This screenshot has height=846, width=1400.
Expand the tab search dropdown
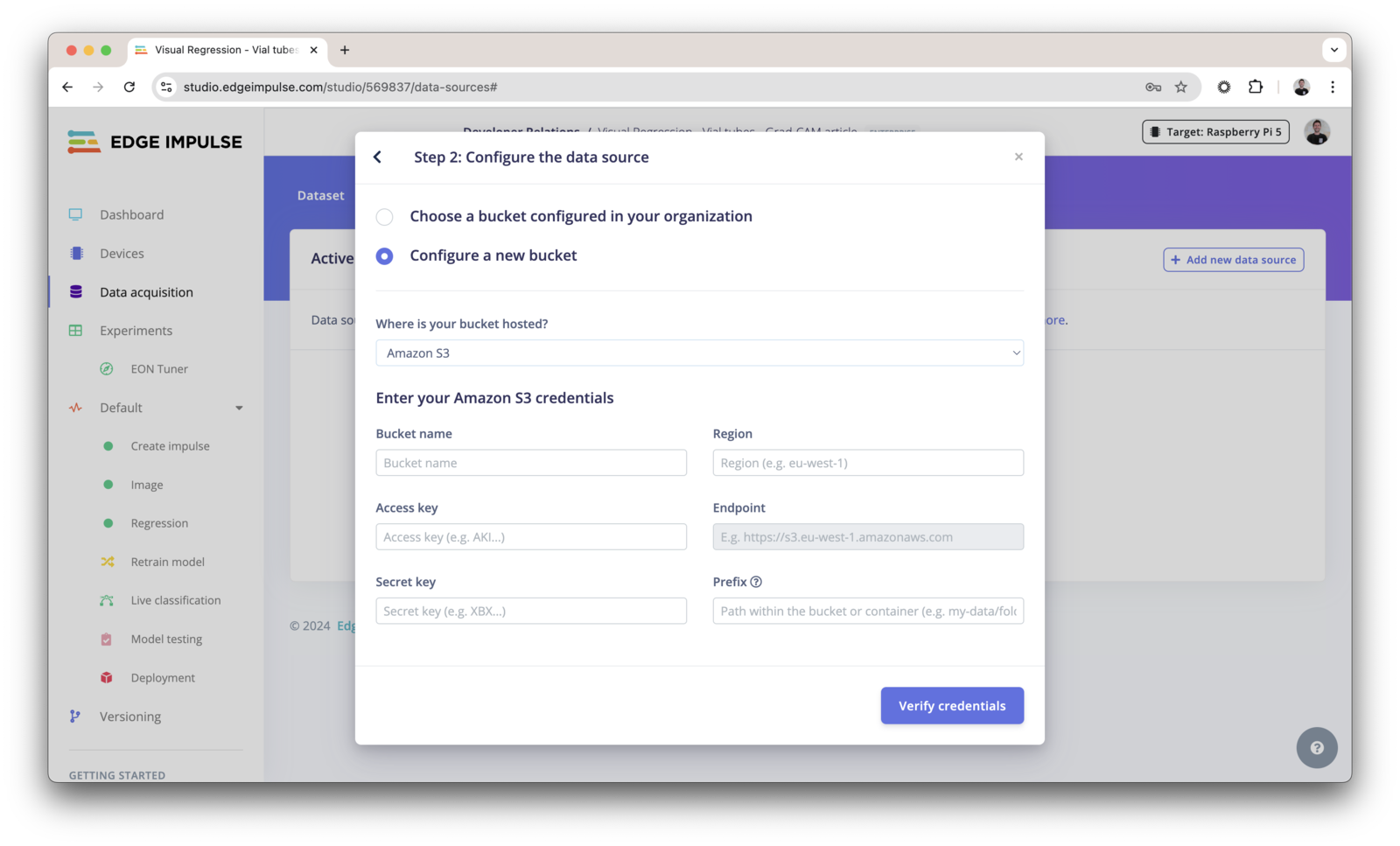pos(1333,50)
